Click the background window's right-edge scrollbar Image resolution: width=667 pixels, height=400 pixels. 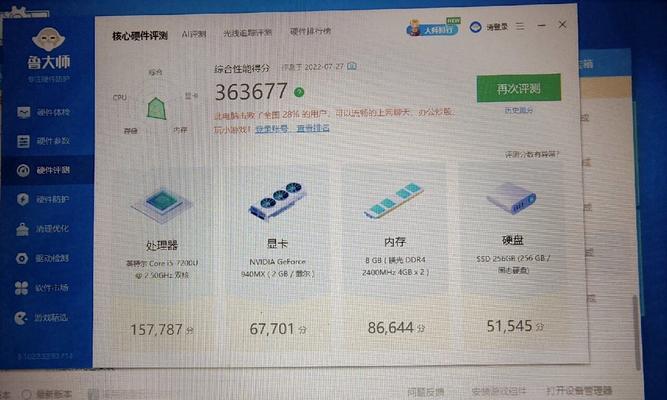pos(637,332)
